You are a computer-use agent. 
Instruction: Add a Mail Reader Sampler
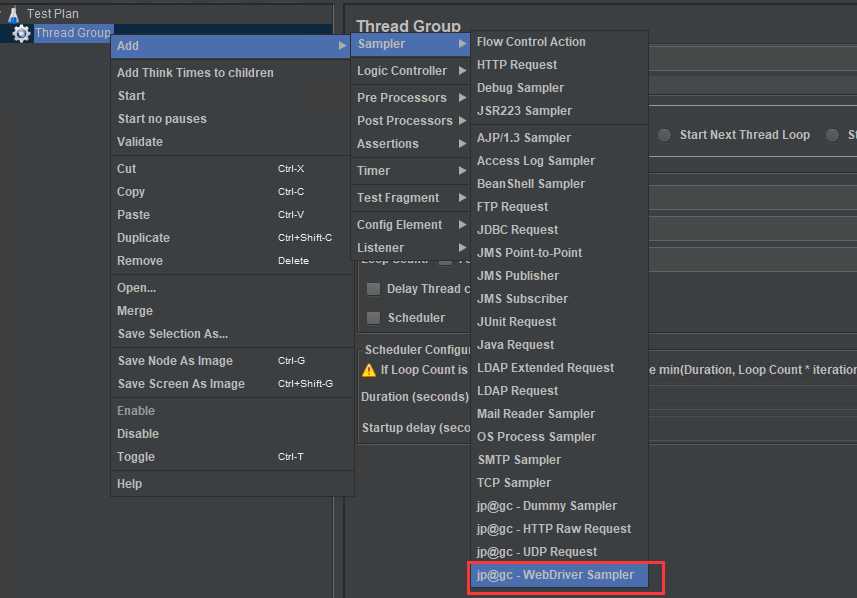tap(560, 413)
